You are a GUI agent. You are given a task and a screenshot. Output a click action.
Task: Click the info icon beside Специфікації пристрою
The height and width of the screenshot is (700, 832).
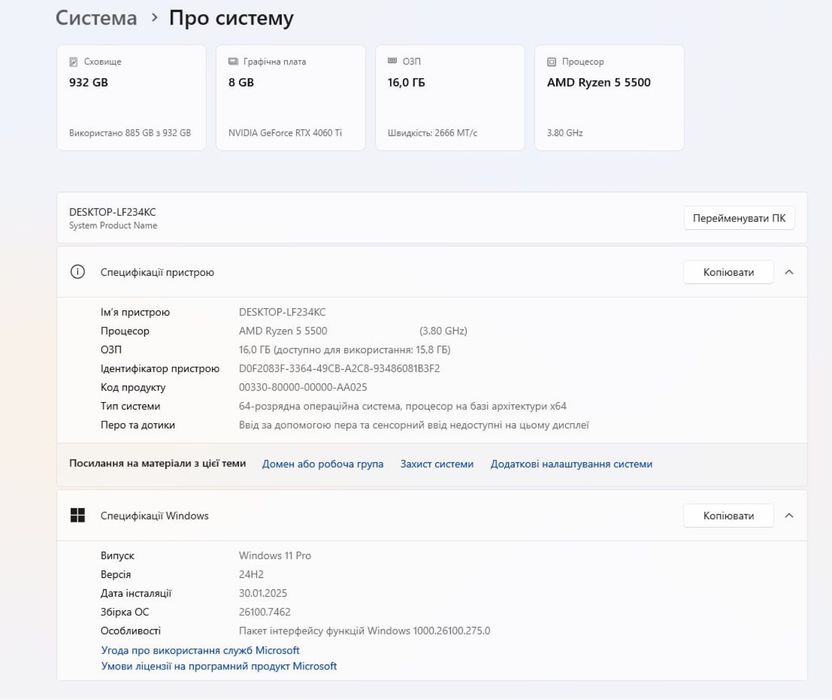point(78,272)
